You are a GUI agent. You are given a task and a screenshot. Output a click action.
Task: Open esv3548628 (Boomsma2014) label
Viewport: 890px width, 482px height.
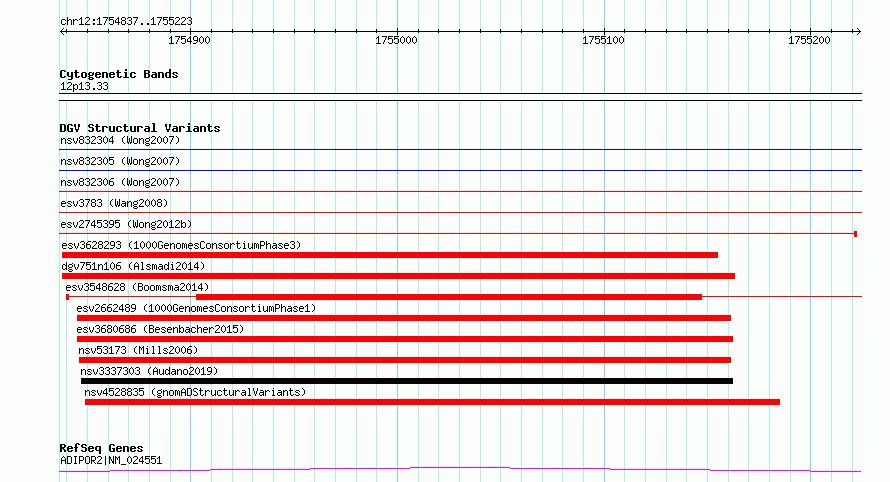pos(137,287)
